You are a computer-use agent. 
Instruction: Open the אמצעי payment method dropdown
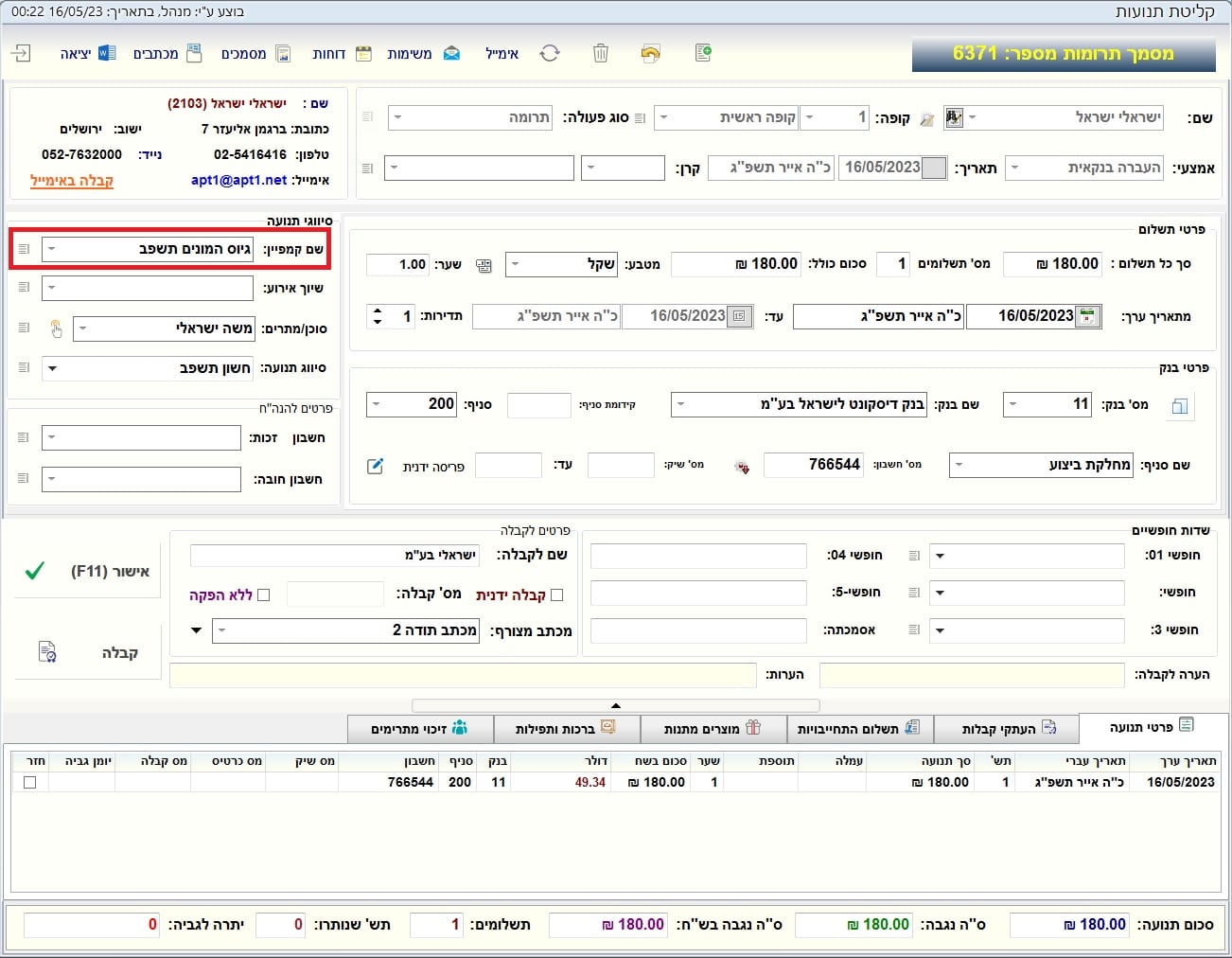(x=1015, y=169)
